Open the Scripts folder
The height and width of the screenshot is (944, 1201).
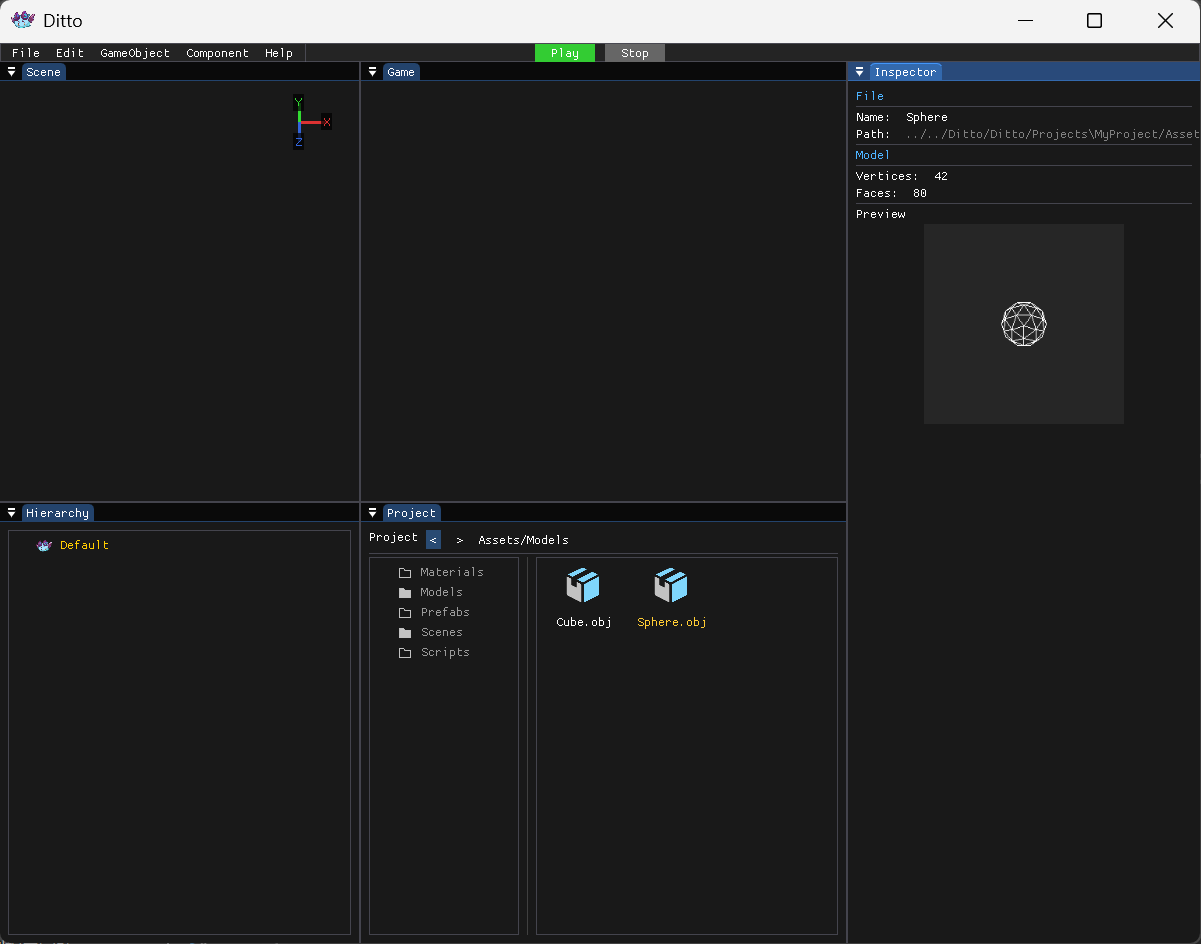coord(445,652)
